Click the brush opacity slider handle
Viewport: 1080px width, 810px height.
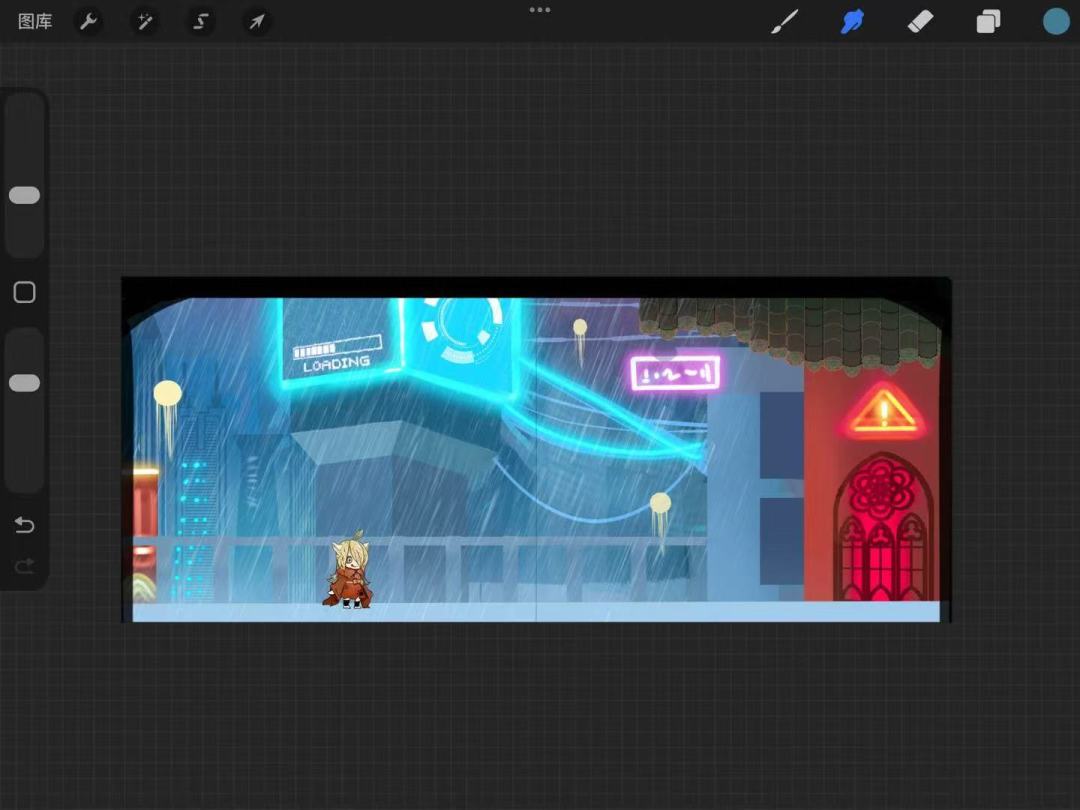tap(24, 383)
